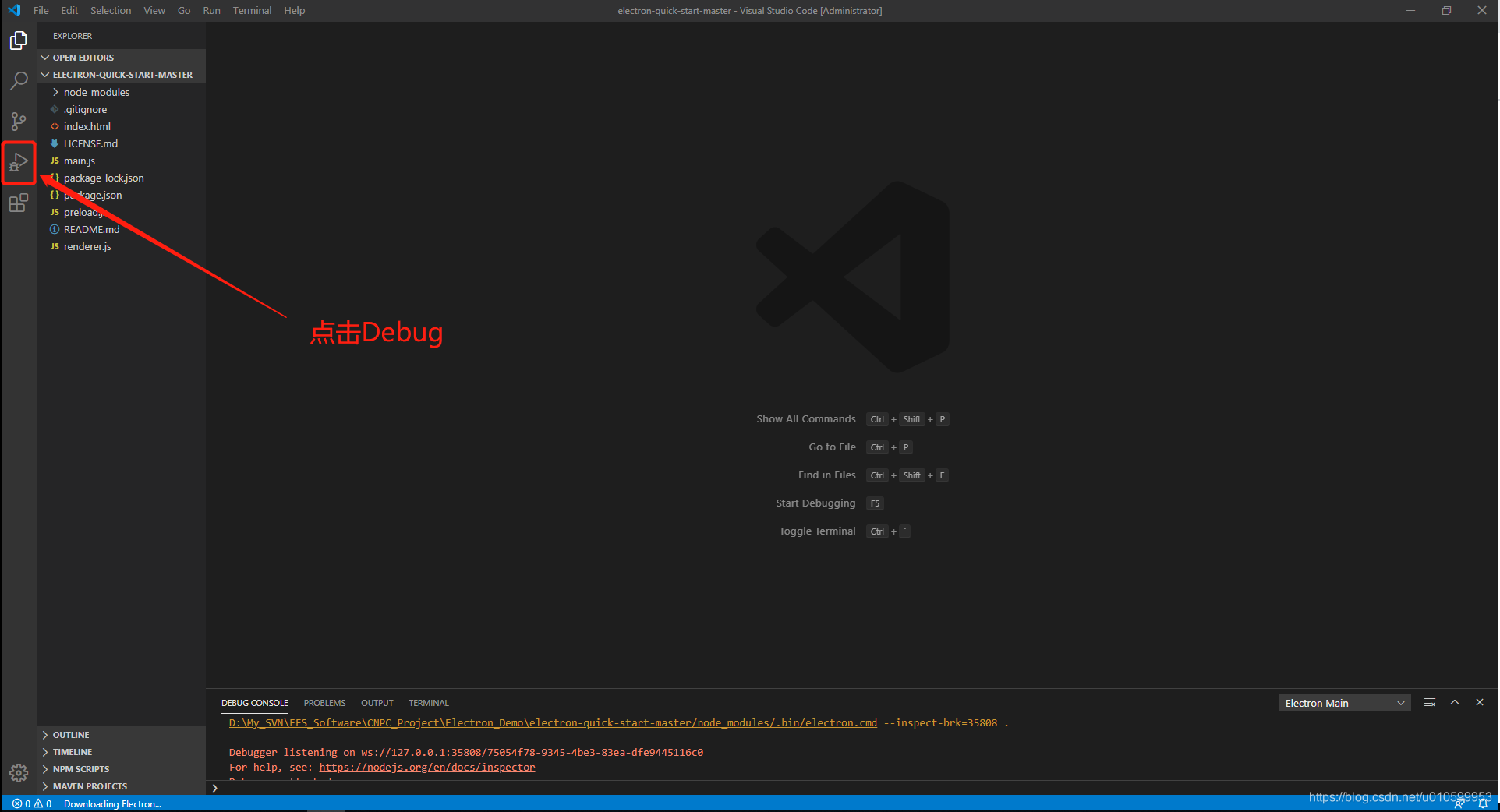Open the Source Control view
The image size is (1500, 812).
19,122
